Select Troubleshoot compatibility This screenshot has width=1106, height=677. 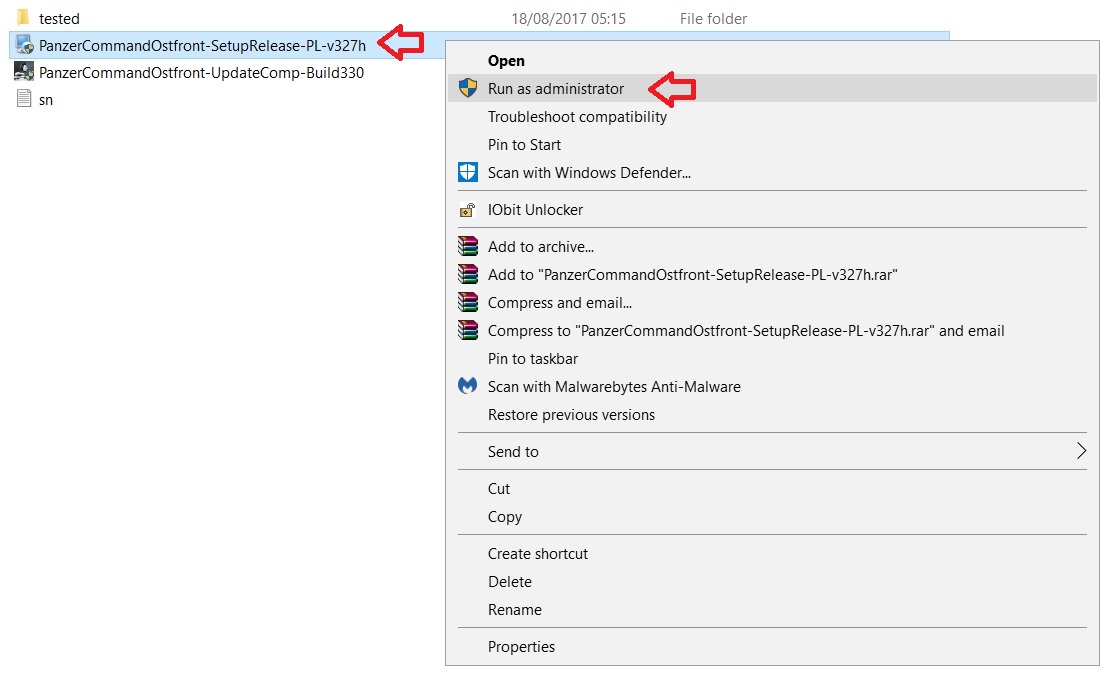[x=577, y=117]
